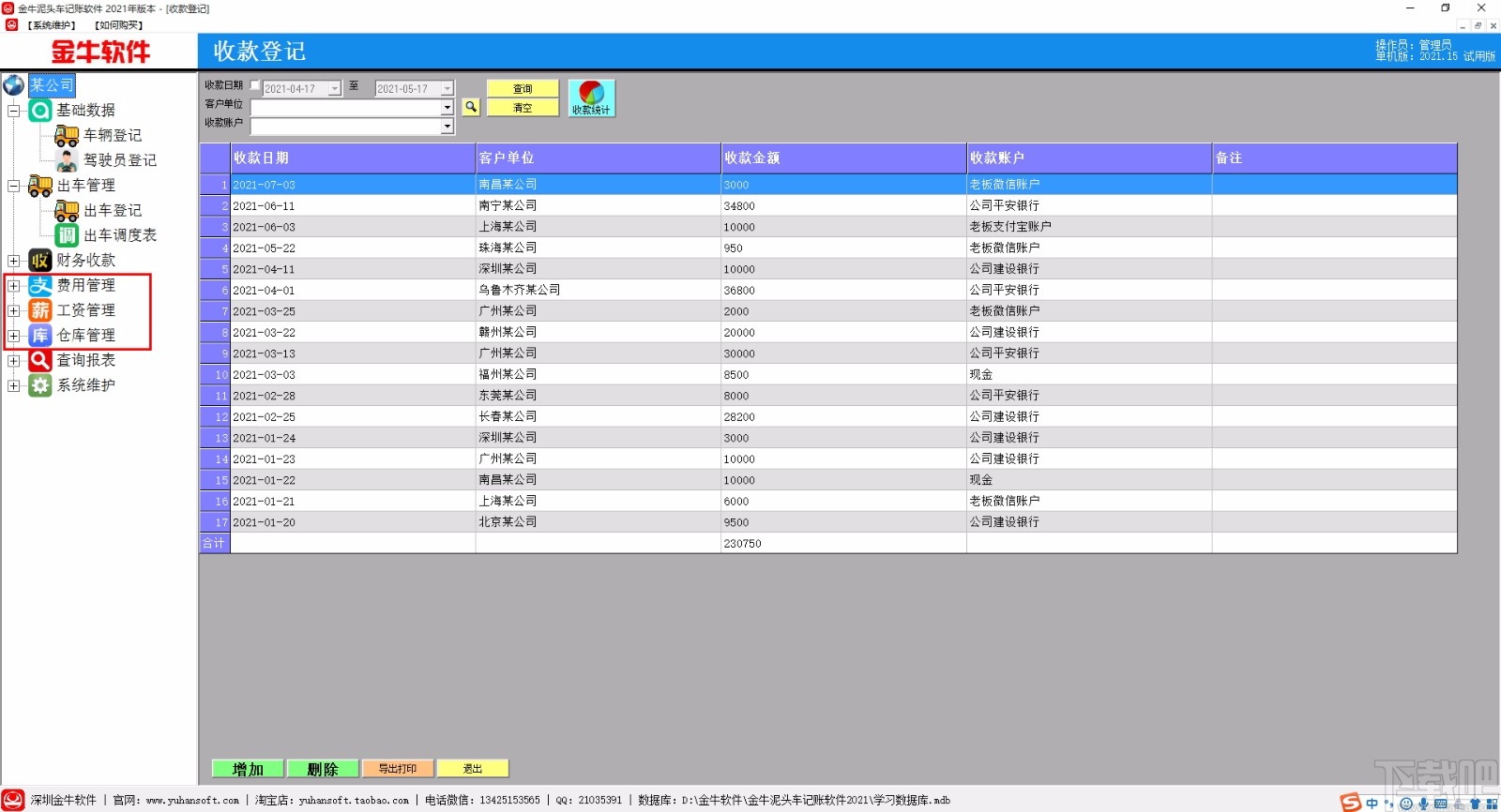Click the 收款账户 column header
The width and height of the screenshot is (1501, 812).
1089,158
